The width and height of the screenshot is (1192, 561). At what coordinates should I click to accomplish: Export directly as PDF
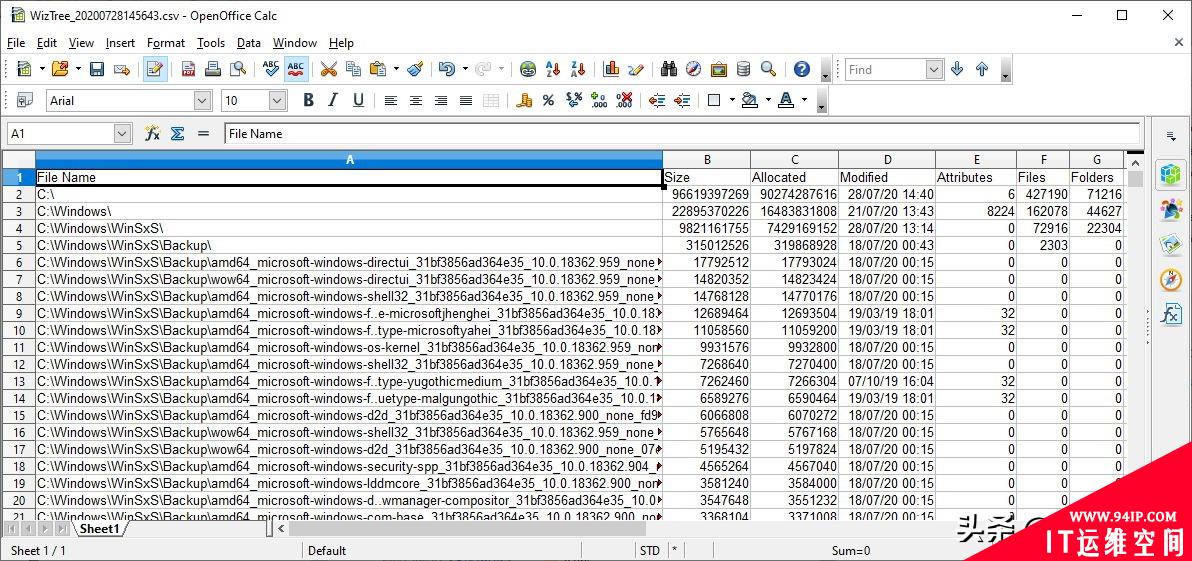[188, 69]
